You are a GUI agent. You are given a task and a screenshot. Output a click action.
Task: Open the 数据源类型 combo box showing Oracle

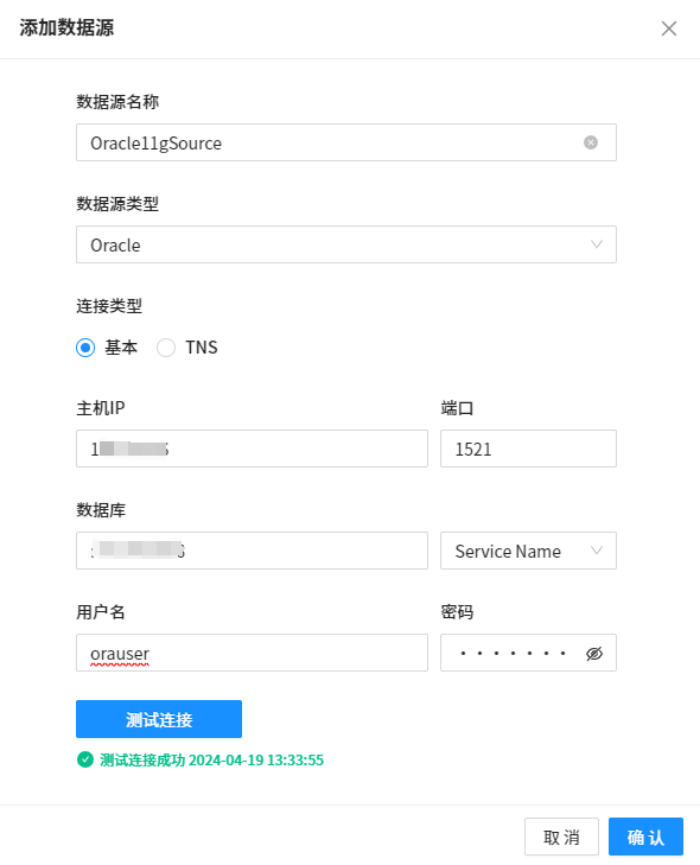point(330,244)
